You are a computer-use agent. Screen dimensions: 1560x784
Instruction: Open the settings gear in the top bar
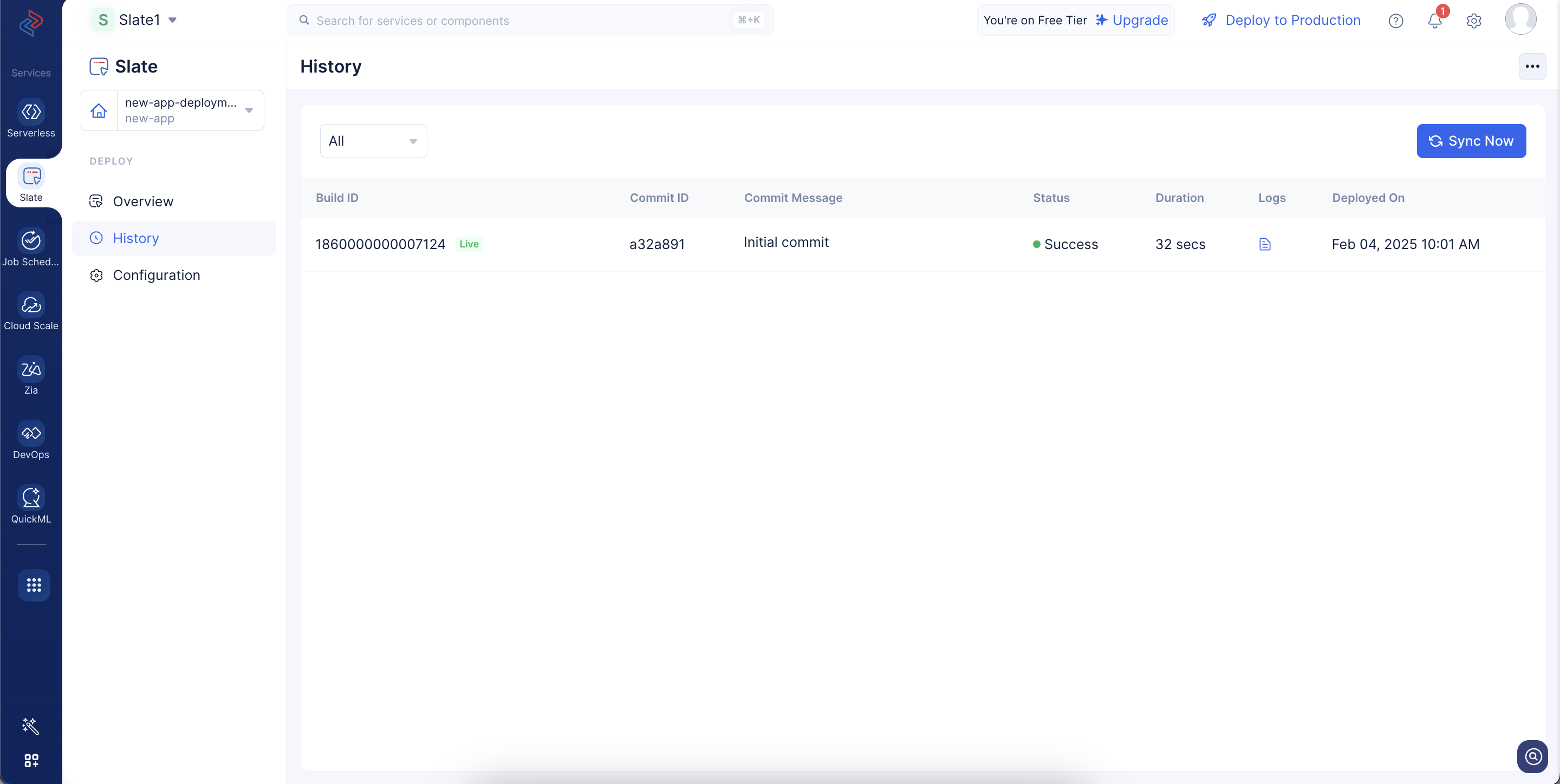[1474, 21]
